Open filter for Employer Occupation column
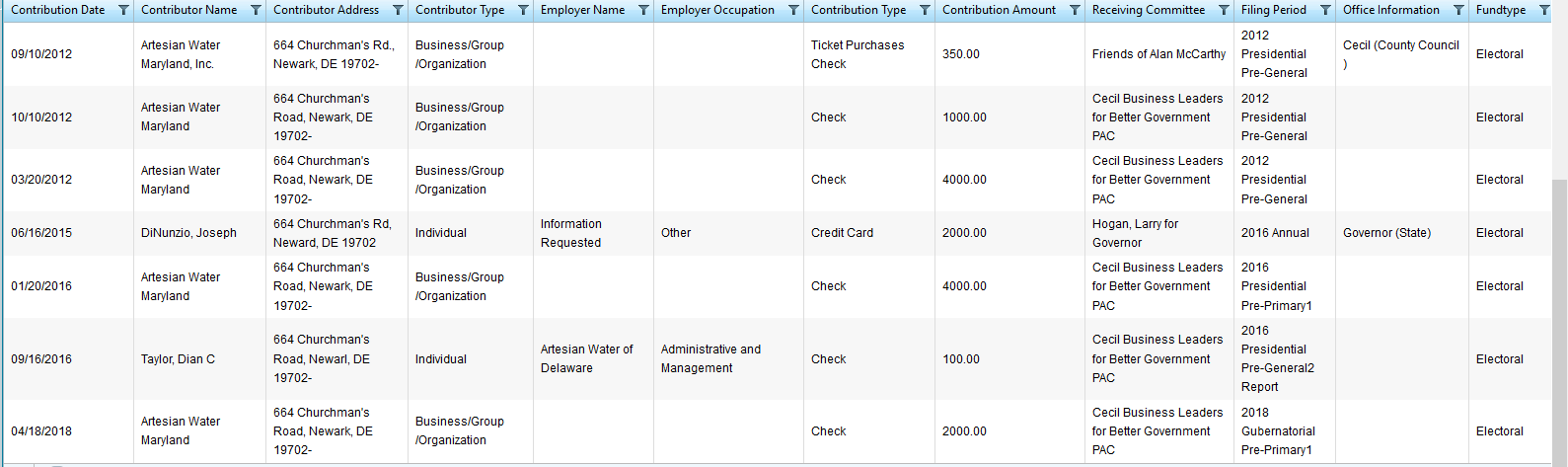The image size is (1568, 467). coord(793,11)
